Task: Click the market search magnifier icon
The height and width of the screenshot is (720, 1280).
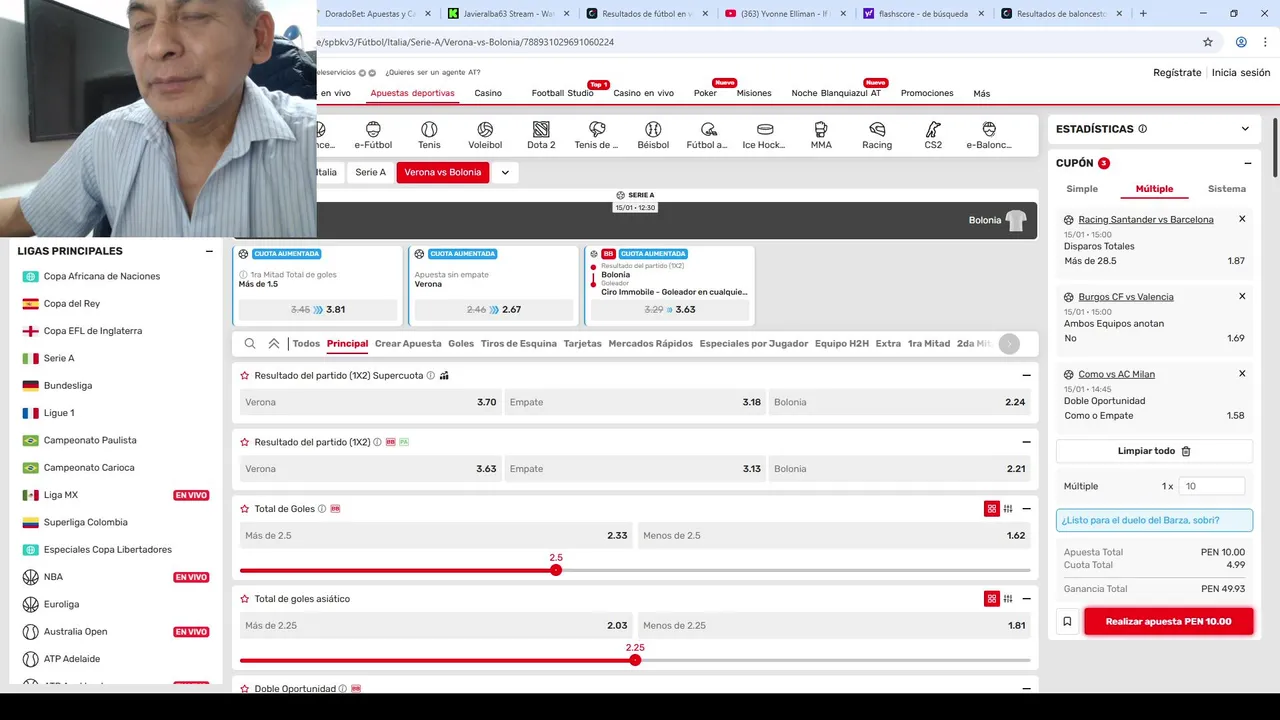Action: 250,343
